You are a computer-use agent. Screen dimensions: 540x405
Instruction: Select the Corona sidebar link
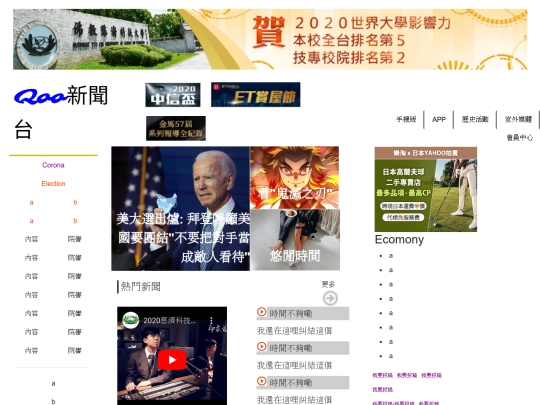click(53, 165)
